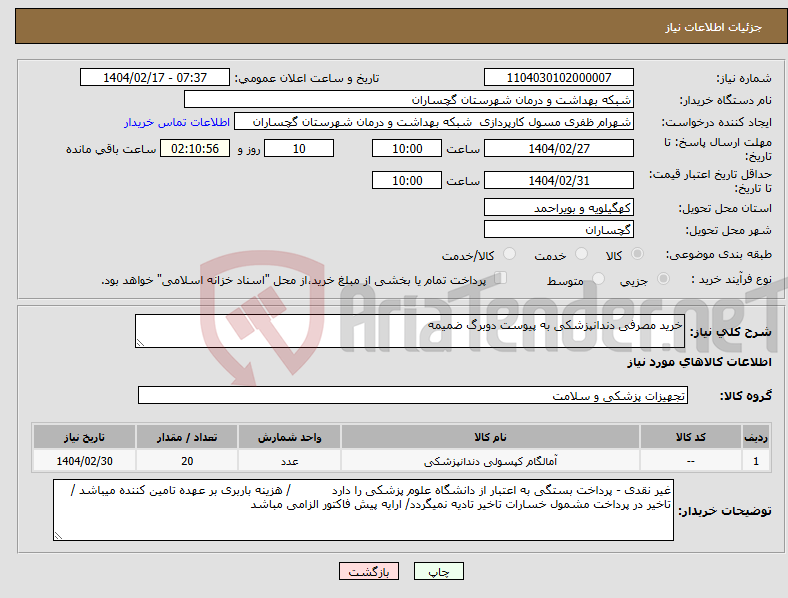Click the توضیحات خریدار notes textarea
This screenshot has height=598, width=788.
(x=363, y=510)
